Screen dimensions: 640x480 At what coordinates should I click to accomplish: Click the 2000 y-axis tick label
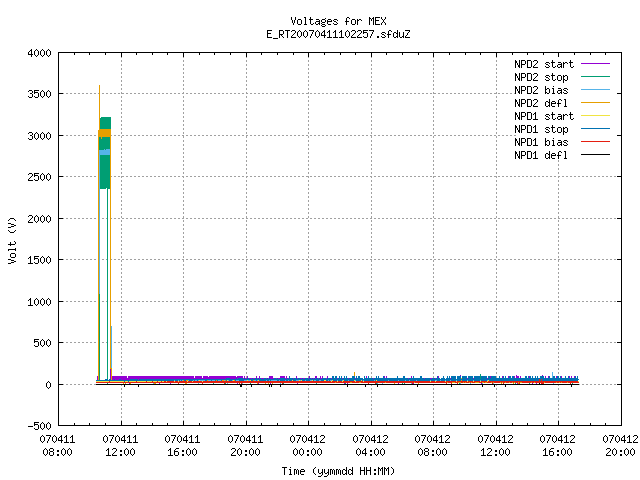point(40,219)
